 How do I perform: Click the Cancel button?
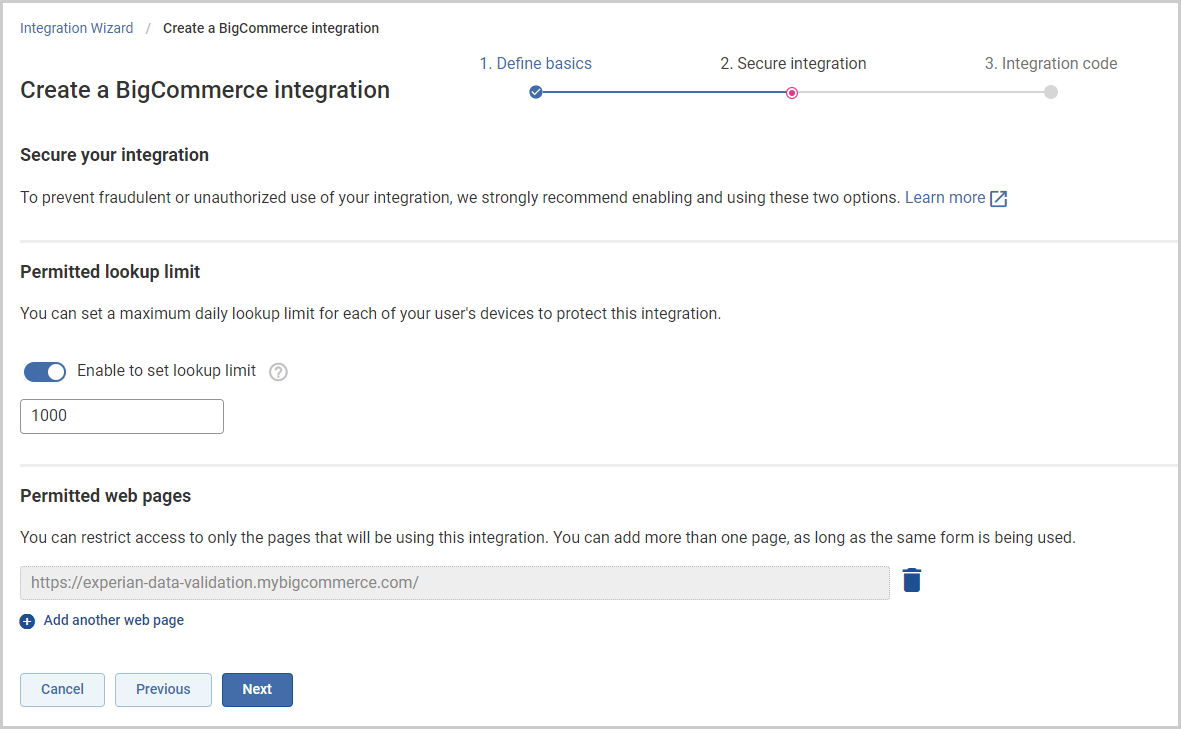point(62,689)
